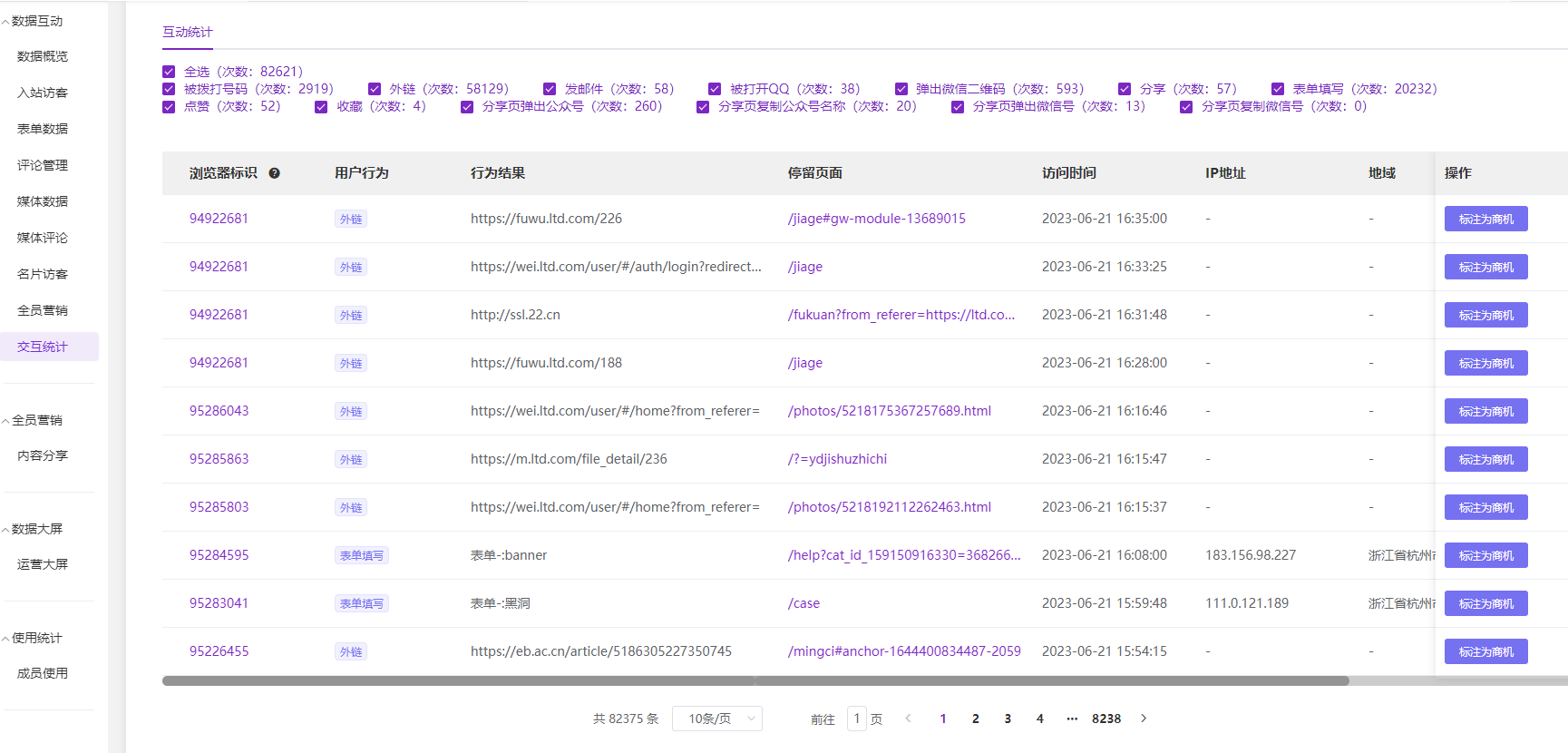Toggle the 弹出微信二维码 checkbox

(x=901, y=89)
